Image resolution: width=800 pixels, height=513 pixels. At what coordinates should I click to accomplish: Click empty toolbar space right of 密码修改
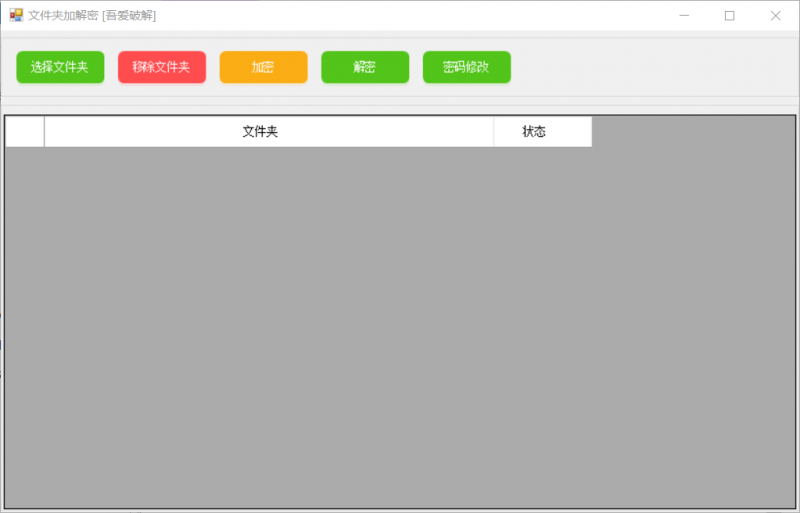point(650,67)
